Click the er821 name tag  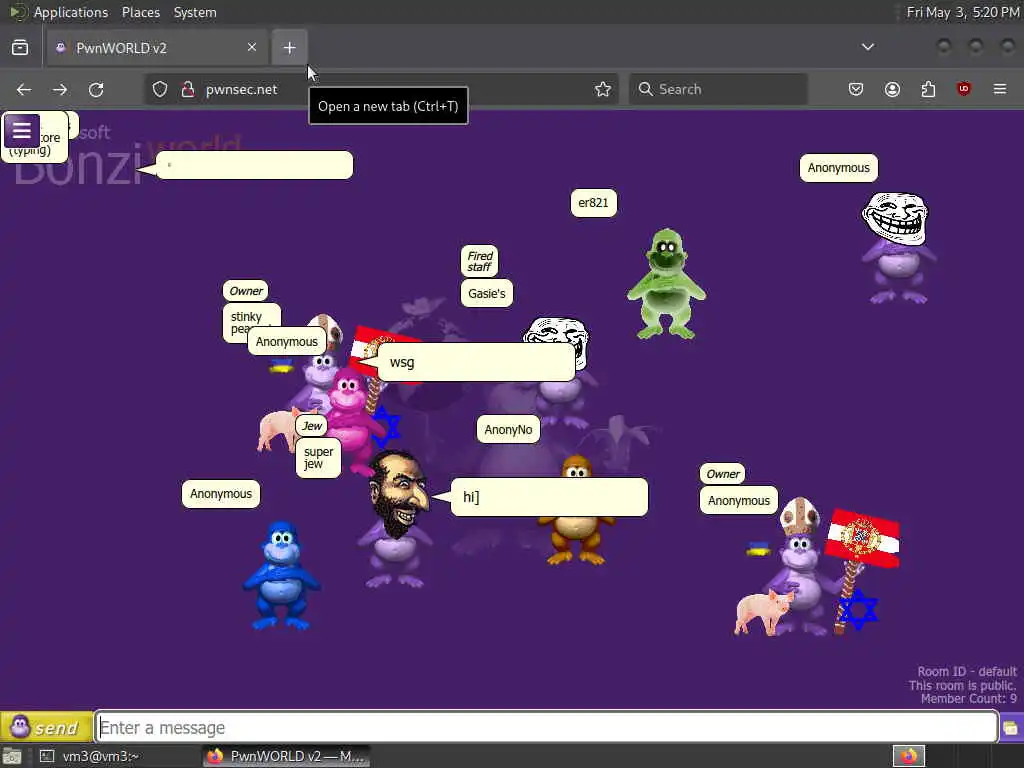[593, 203]
